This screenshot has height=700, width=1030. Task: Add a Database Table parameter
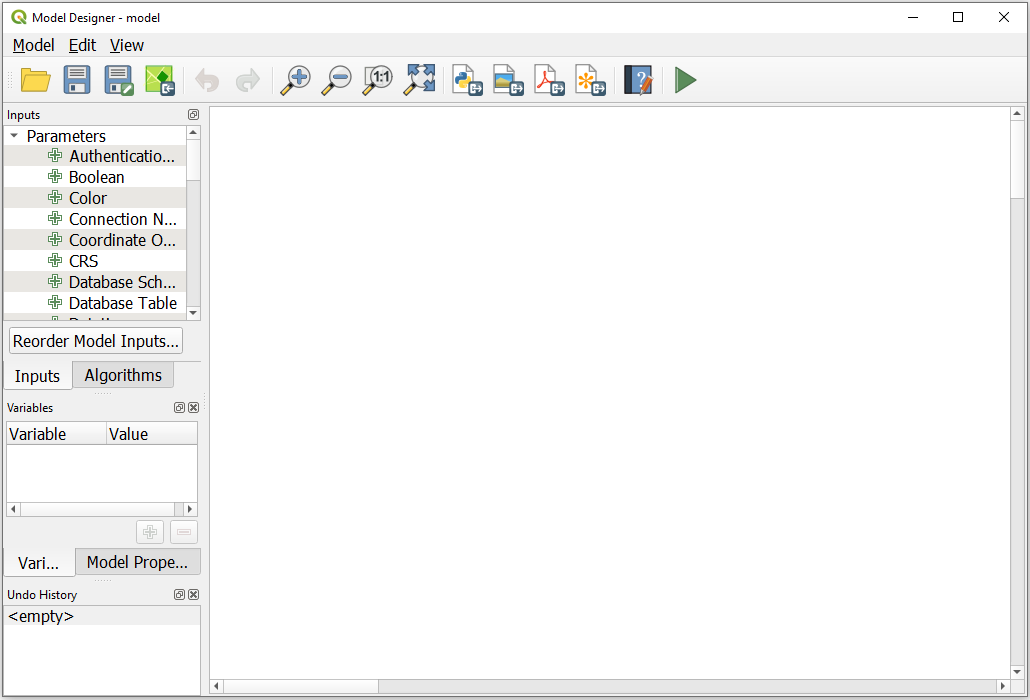95,303
